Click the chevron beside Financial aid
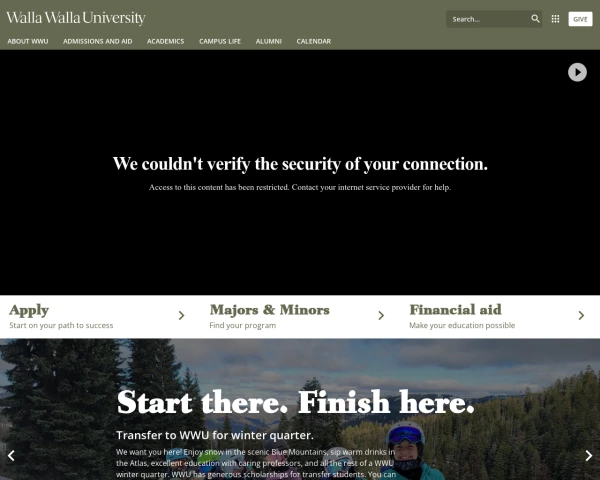 581,315
